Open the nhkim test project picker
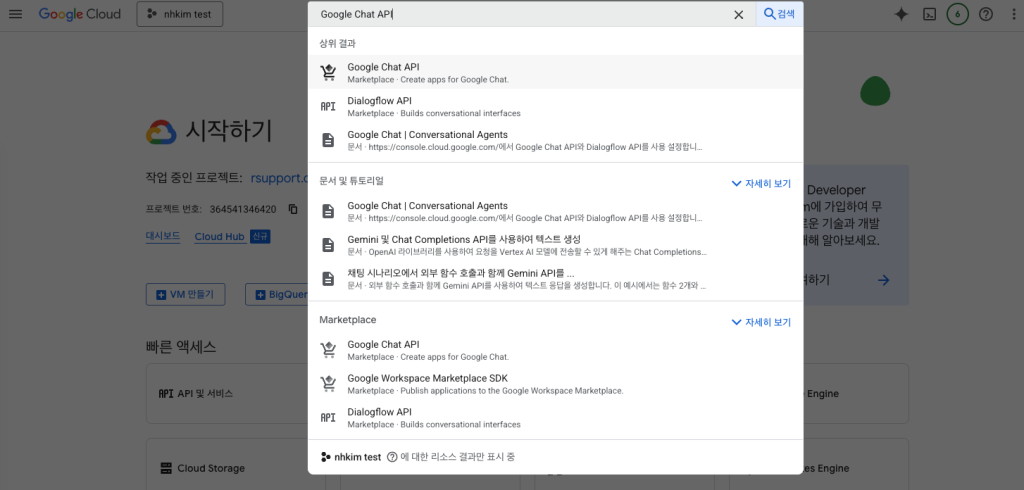This screenshot has height=490, width=1024. (180, 14)
